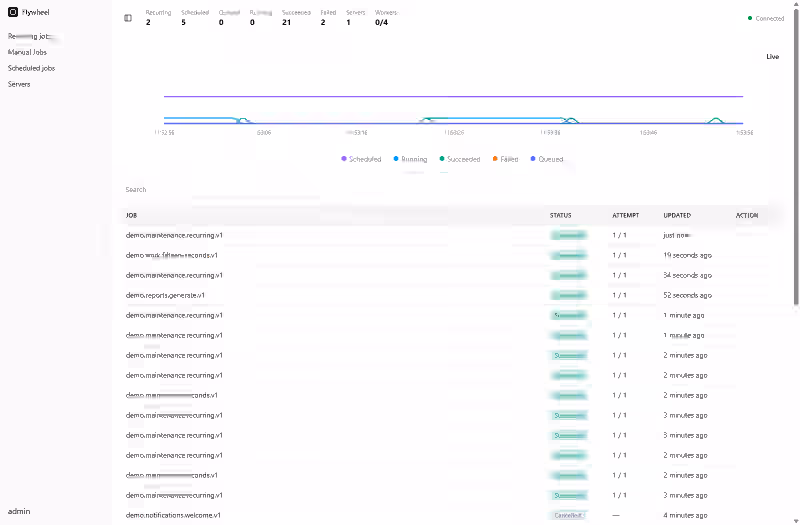Screen dimensions: 800x525
Task: Click the purple Scheduled line in chart
Action: coord(453,96)
